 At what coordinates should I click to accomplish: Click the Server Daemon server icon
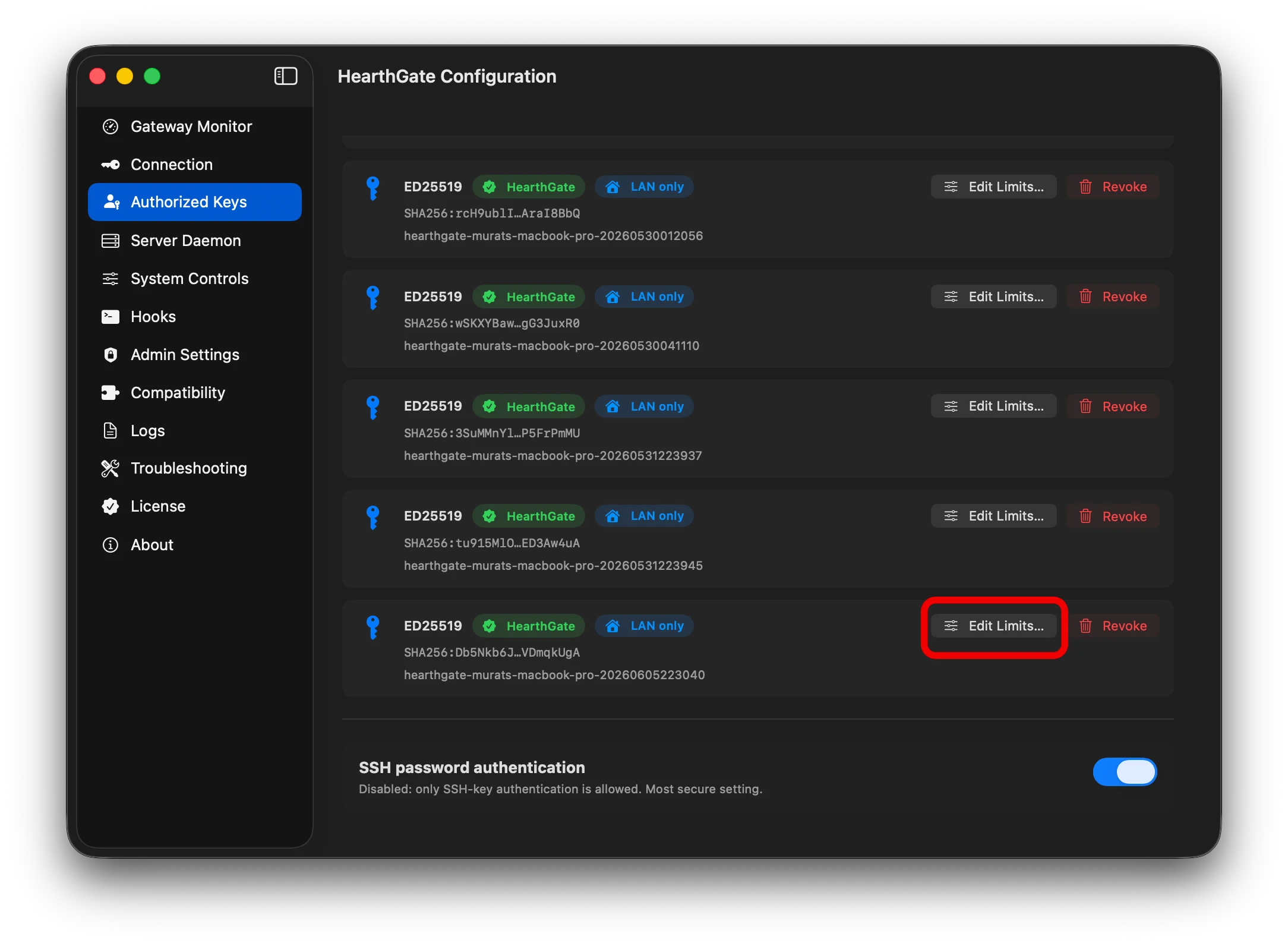tap(111, 241)
